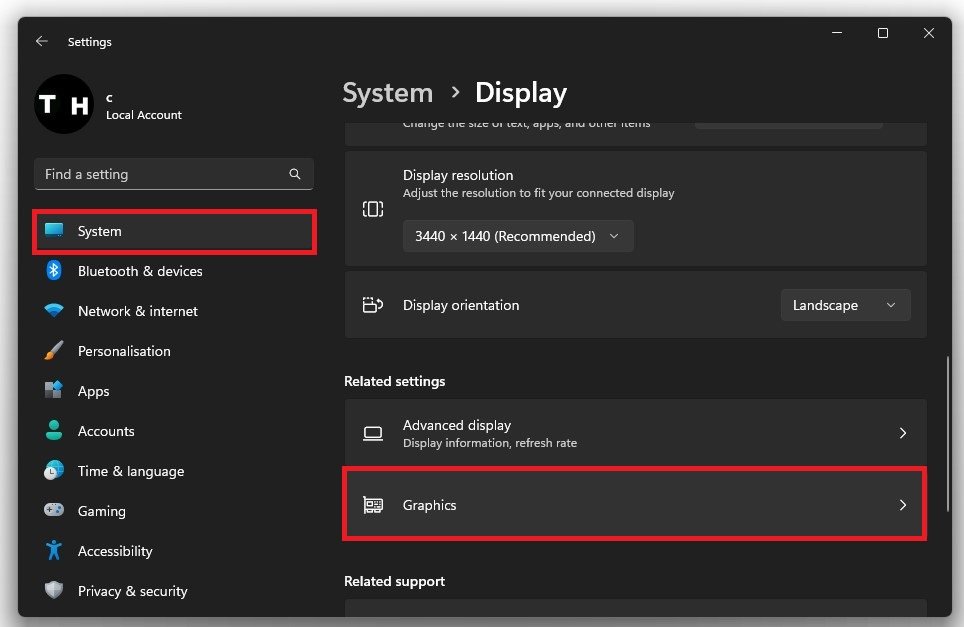Click the Accessibility figure icon
964x627 pixels.
click(x=54, y=551)
